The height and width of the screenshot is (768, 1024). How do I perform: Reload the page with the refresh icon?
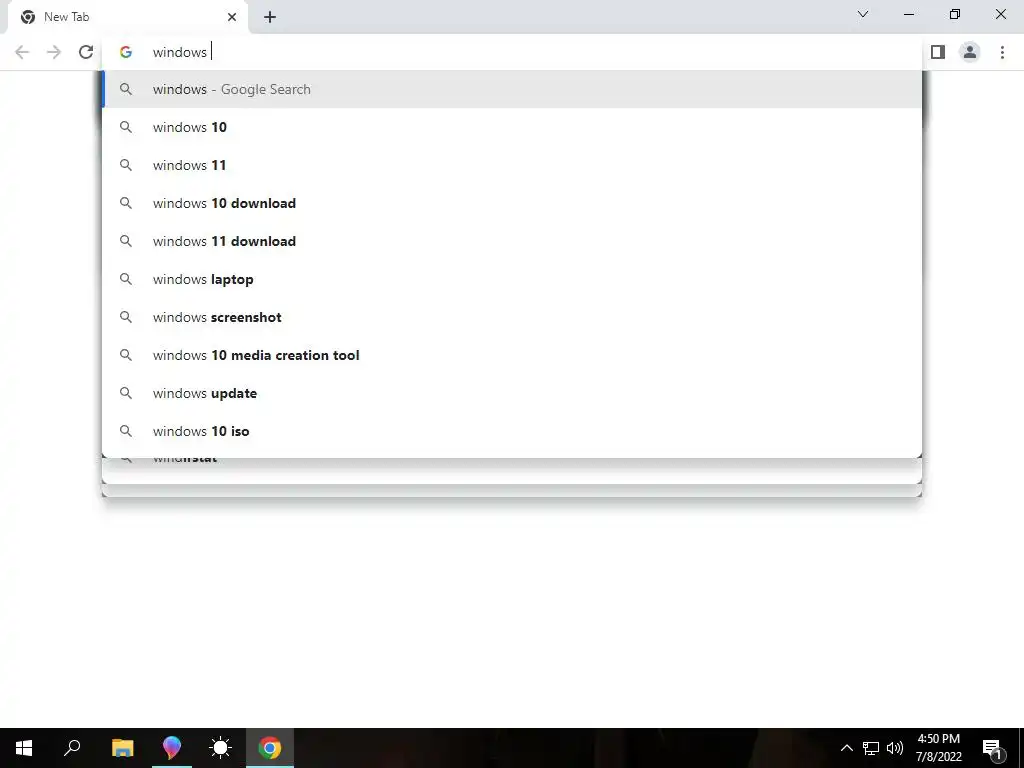pos(86,52)
